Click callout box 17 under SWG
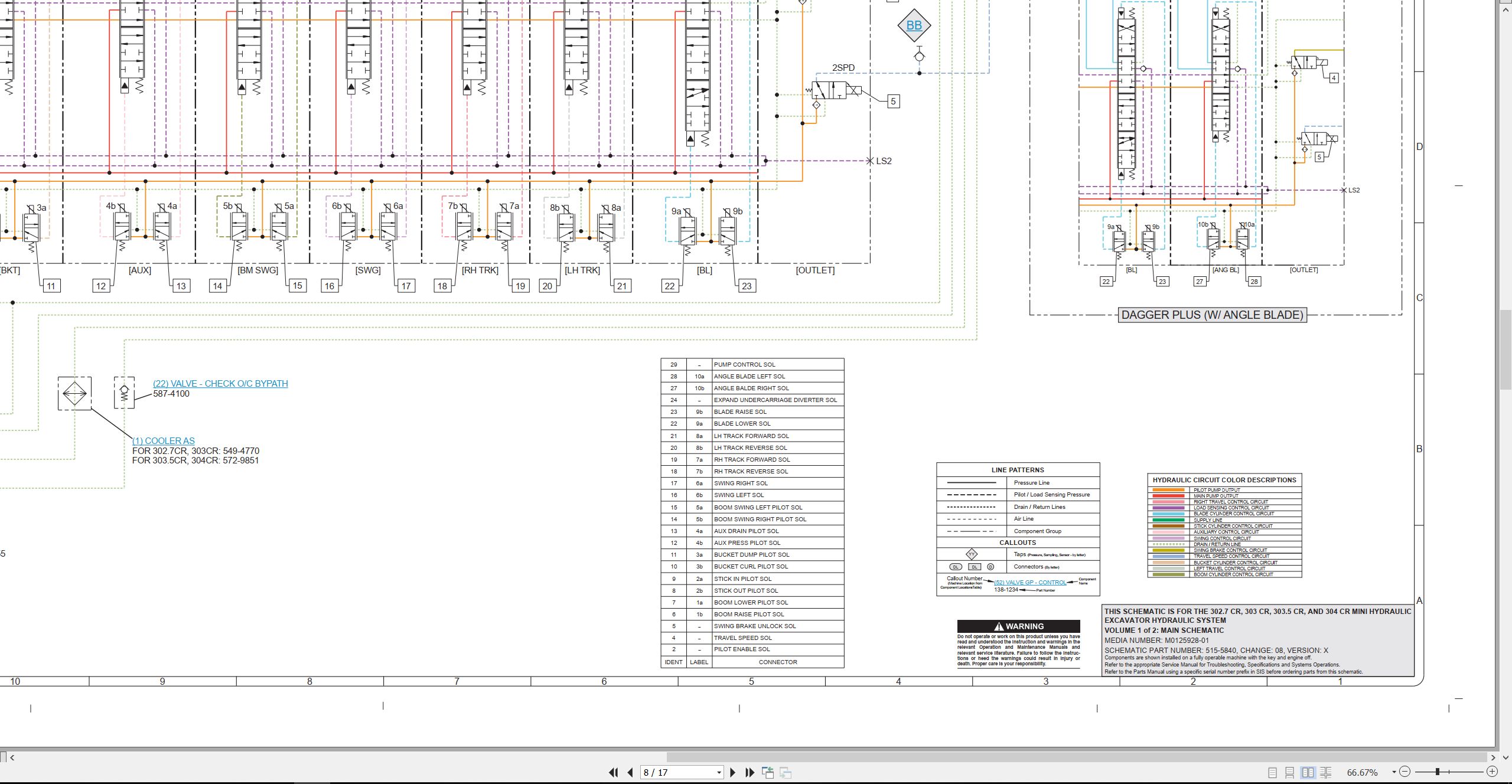The width and height of the screenshot is (1512, 784). point(406,286)
